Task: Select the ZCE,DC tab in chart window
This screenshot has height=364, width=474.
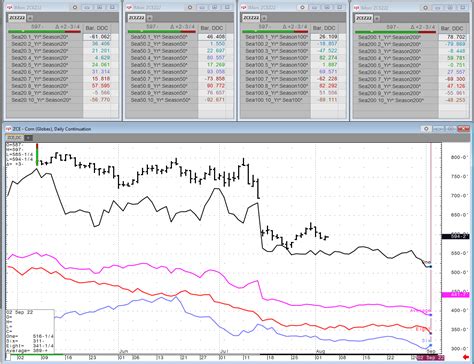Action: [x=15, y=138]
